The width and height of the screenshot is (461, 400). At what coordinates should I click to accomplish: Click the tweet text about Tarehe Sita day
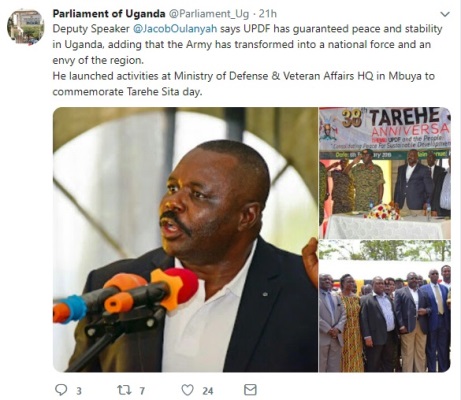pos(127,92)
